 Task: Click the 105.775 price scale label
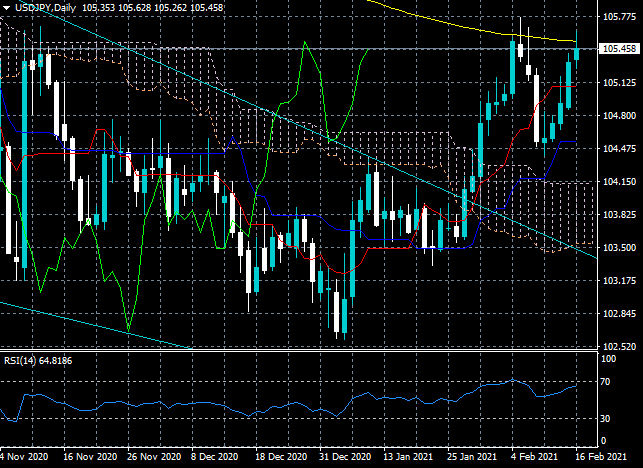pyautogui.click(x=619, y=17)
